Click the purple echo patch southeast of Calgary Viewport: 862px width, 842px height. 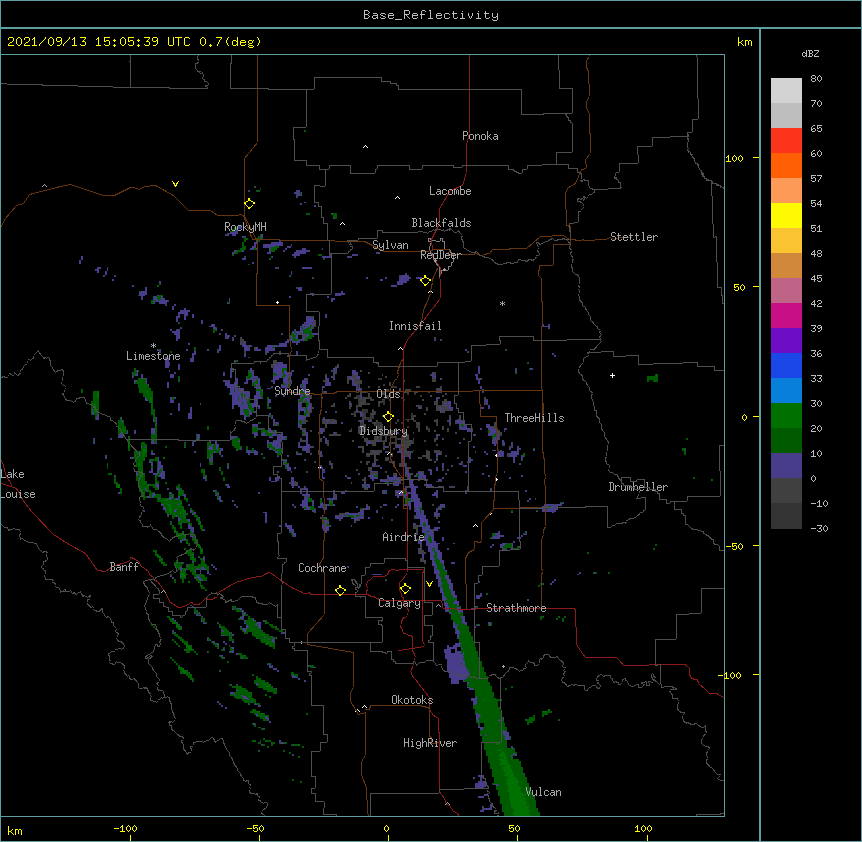tap(456, 663)
